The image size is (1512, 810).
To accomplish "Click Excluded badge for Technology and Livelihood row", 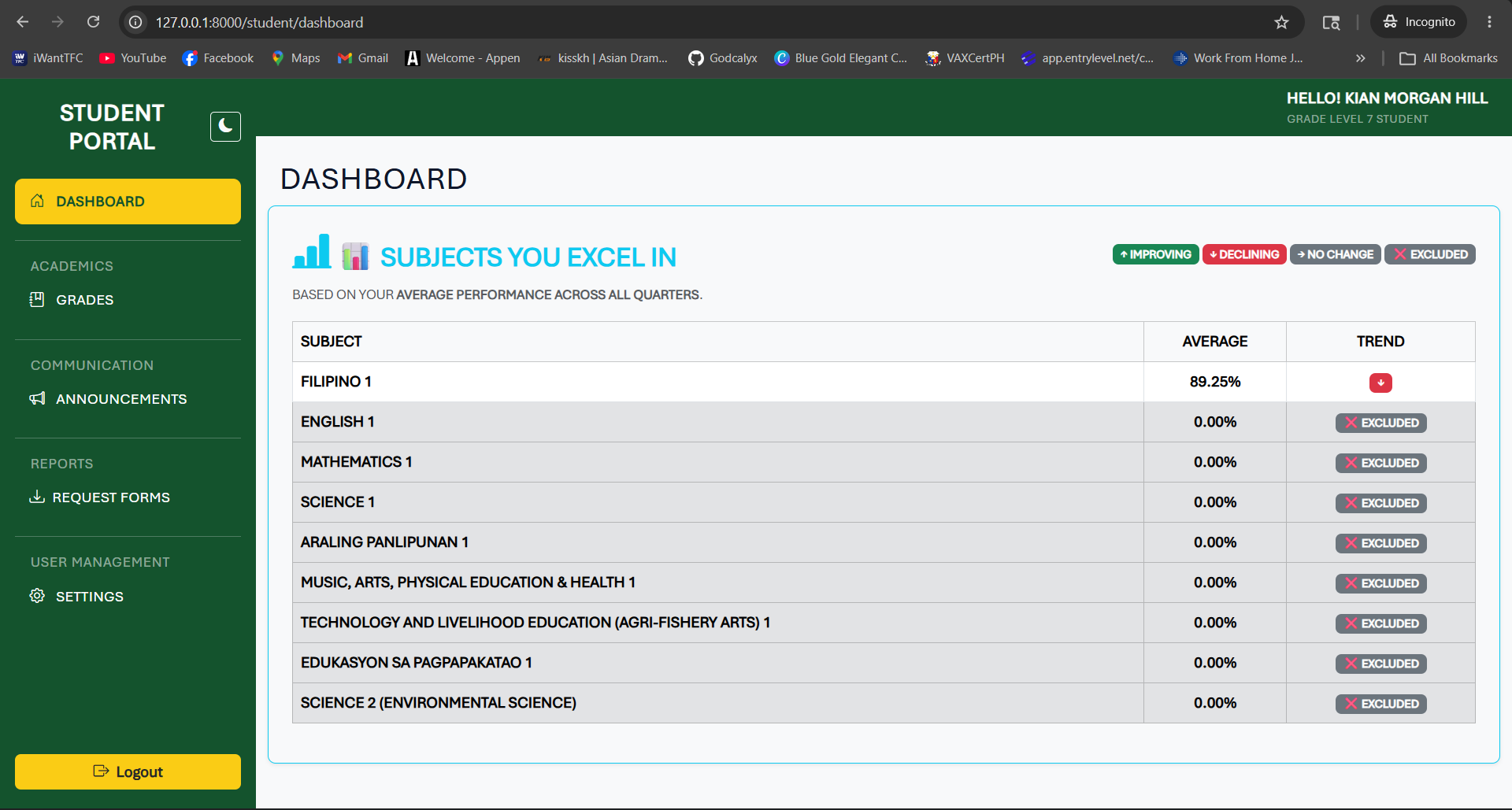I will pos(1380,623).
